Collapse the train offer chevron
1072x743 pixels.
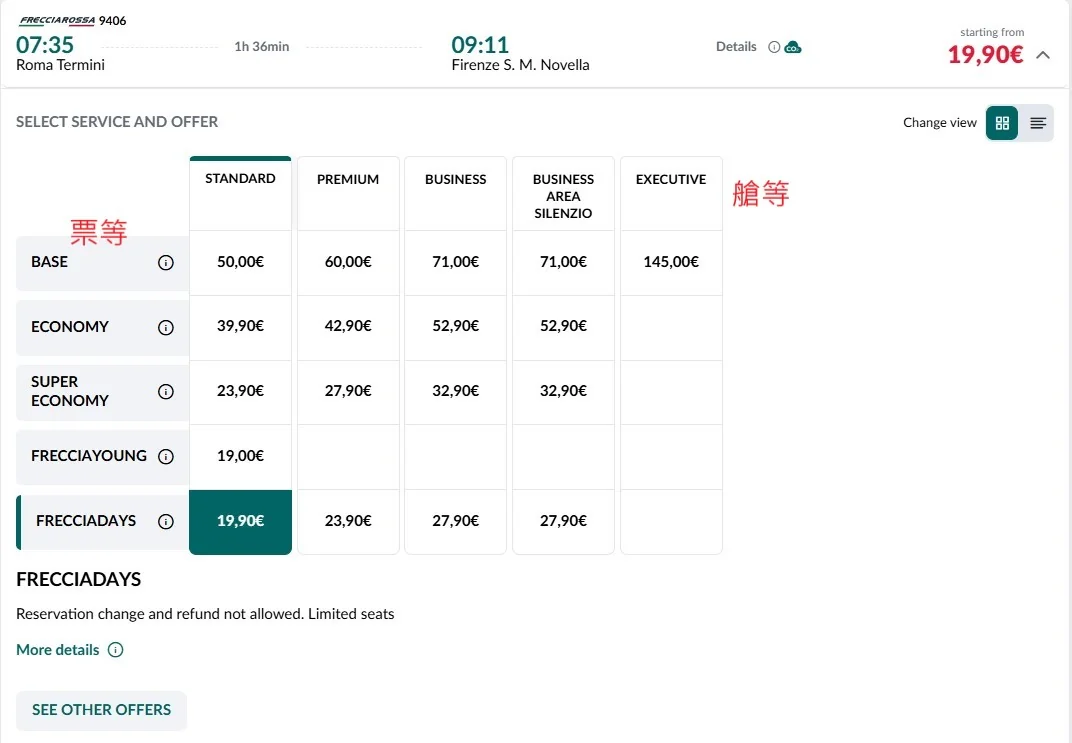point(1043,55)
